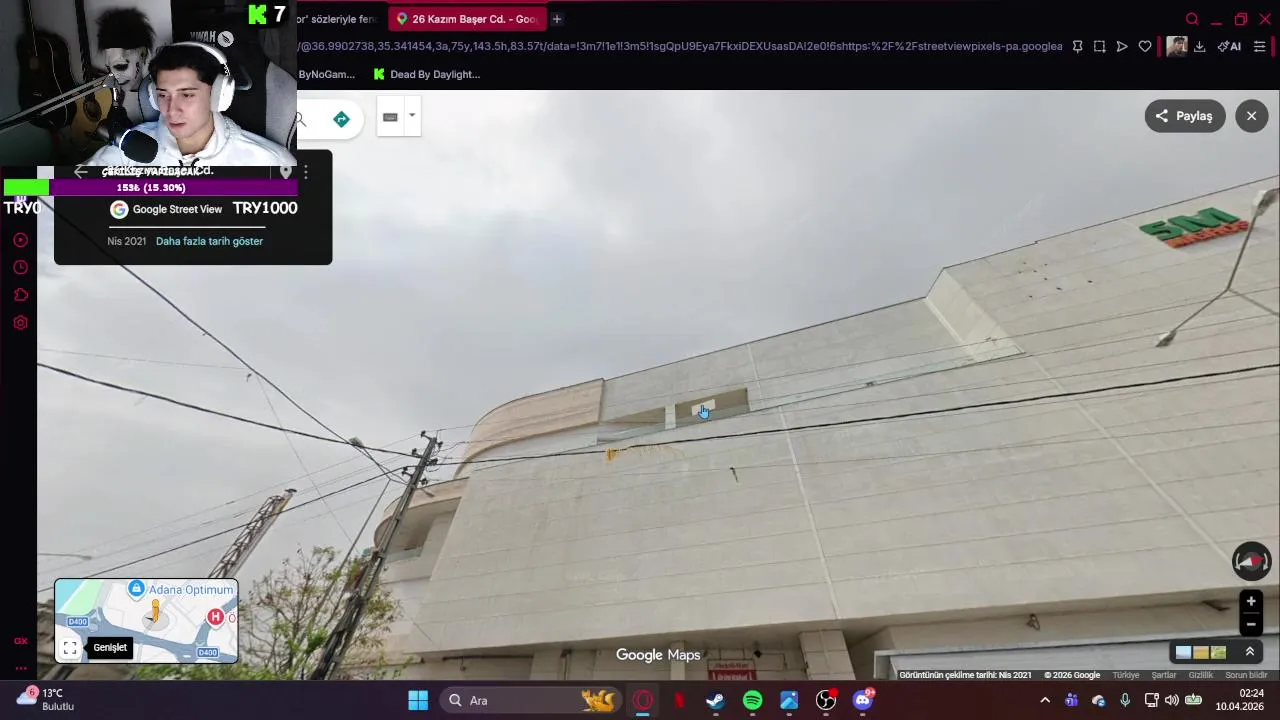Open the sidebar extensions cube icon
Image resolution: width=1280 pixels, height=720 pixels.
(20, 295)
